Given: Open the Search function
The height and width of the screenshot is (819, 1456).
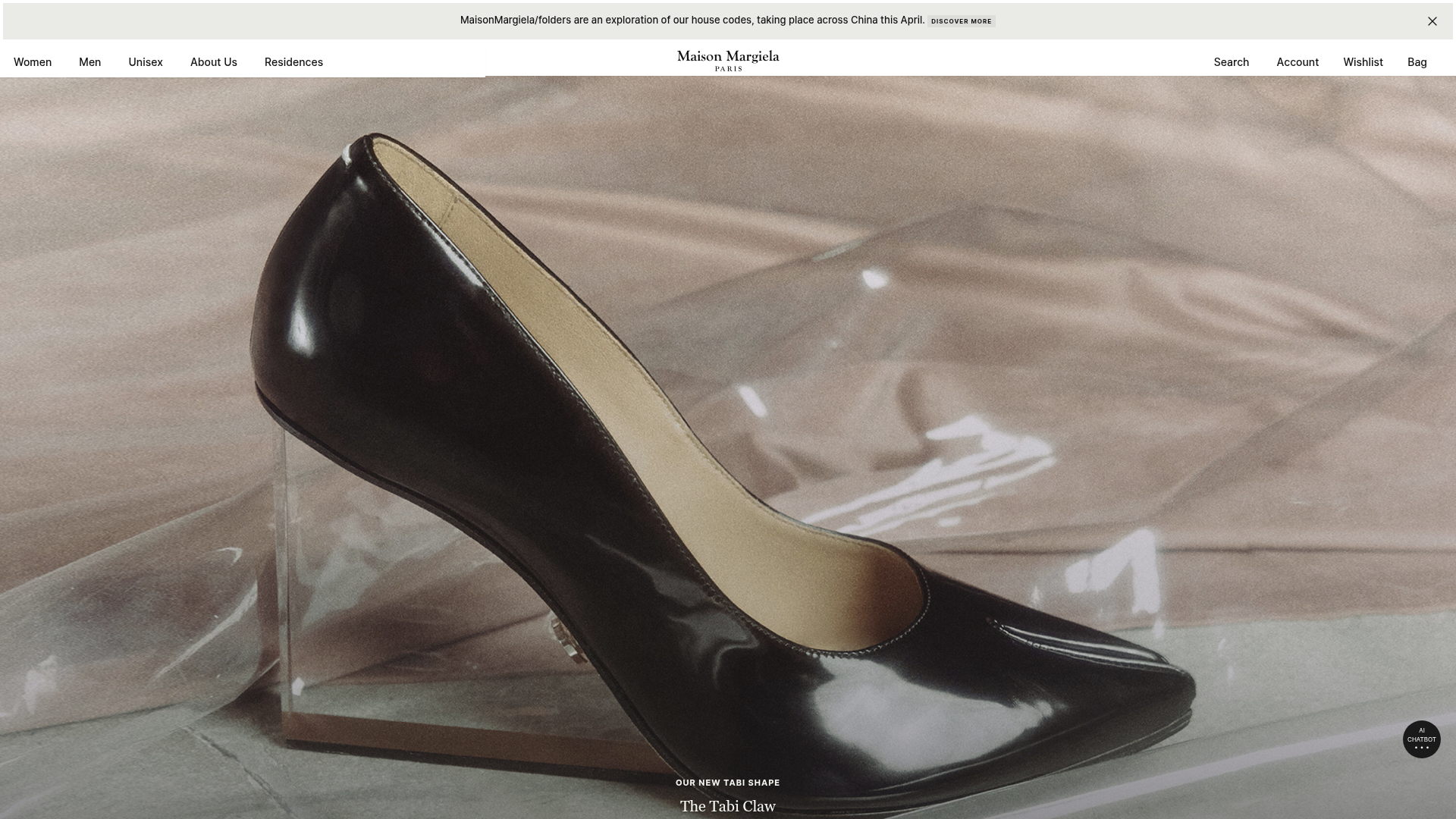Looking at the screenshot, I should pos(1230,61).
